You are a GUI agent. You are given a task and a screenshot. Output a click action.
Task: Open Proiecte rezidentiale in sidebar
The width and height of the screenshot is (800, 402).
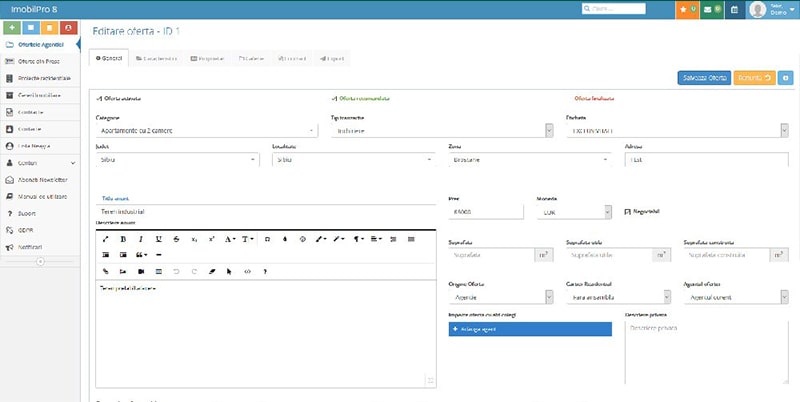(x=40, y=78)
